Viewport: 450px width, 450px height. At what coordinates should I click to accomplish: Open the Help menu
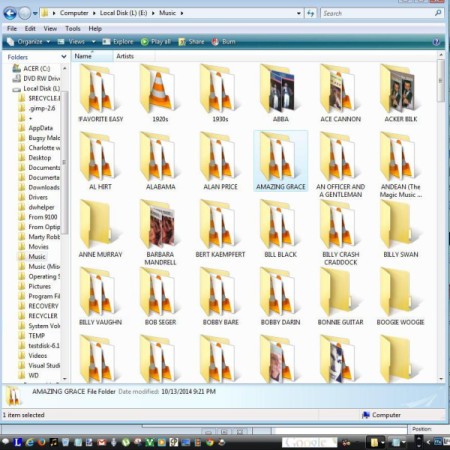pos(95,29)
